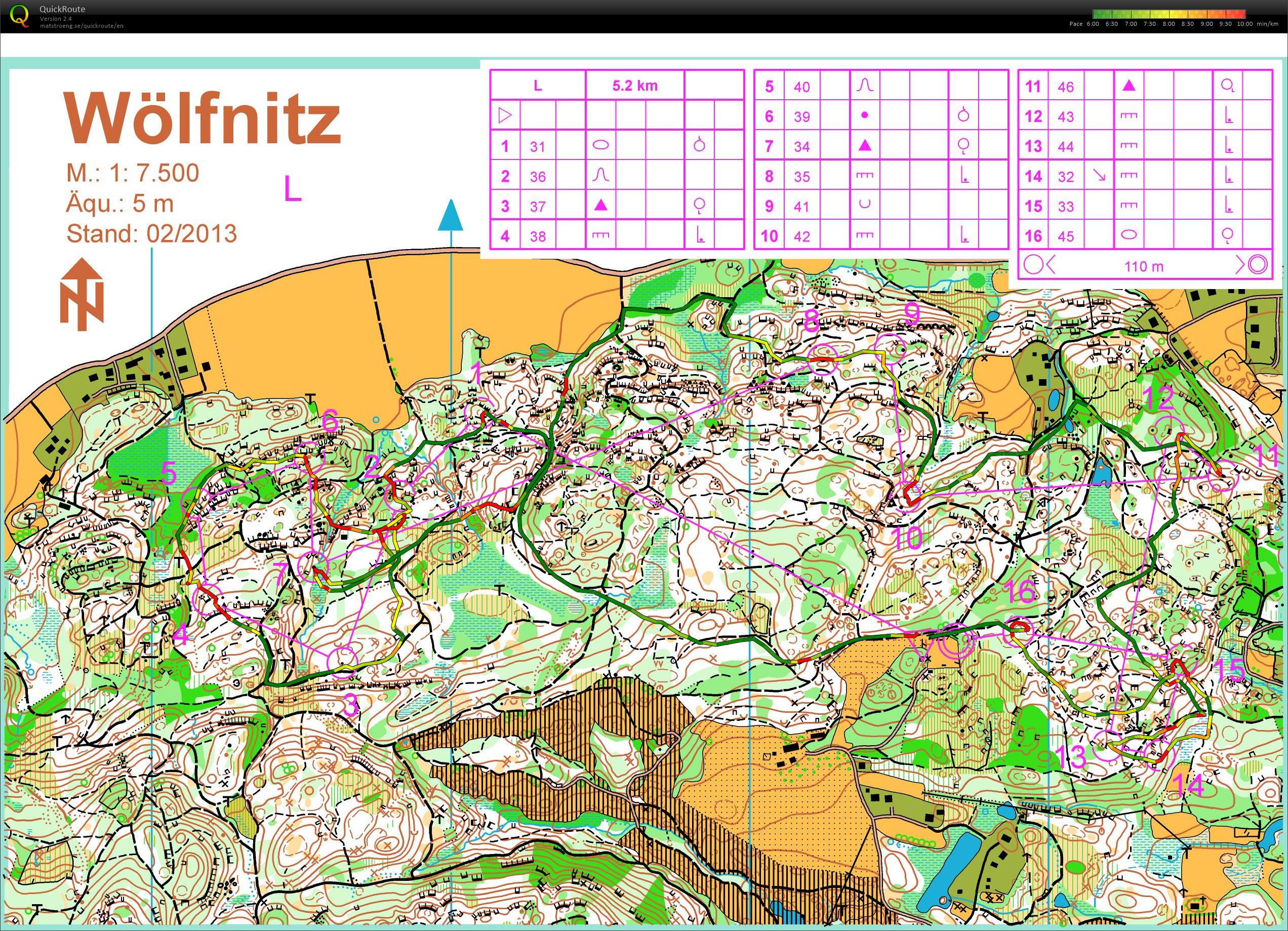Click cliff symbol in control 15 row
This screenshot has width=1288, height=931.
click(1129, 205)
